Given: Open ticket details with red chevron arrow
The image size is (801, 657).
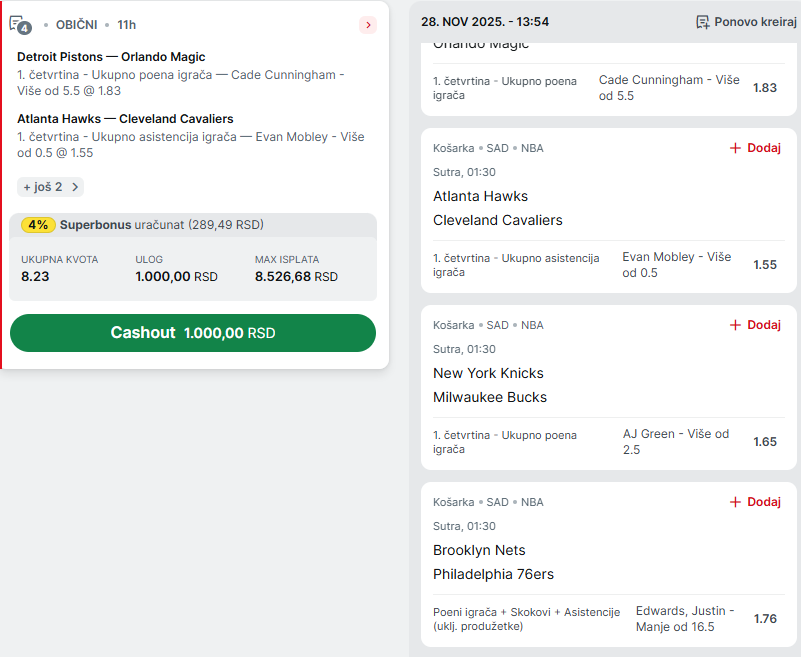Looking at the screenshot, I should 368,25.
